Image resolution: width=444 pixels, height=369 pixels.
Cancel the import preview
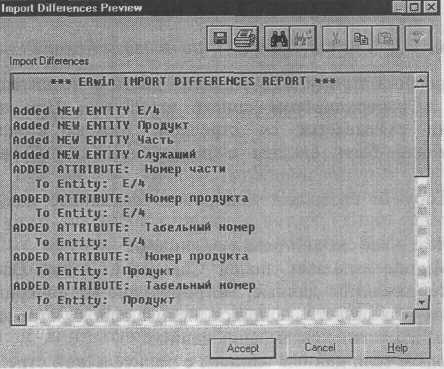coord(320,348)
